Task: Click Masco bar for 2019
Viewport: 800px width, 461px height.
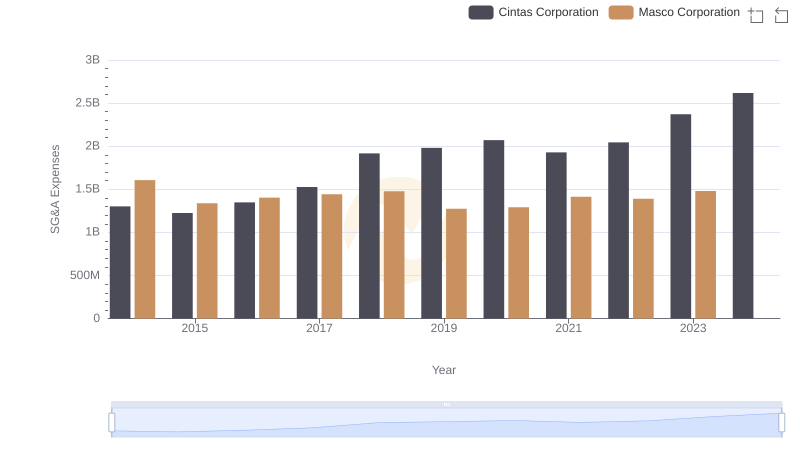Action: point(457,264)
